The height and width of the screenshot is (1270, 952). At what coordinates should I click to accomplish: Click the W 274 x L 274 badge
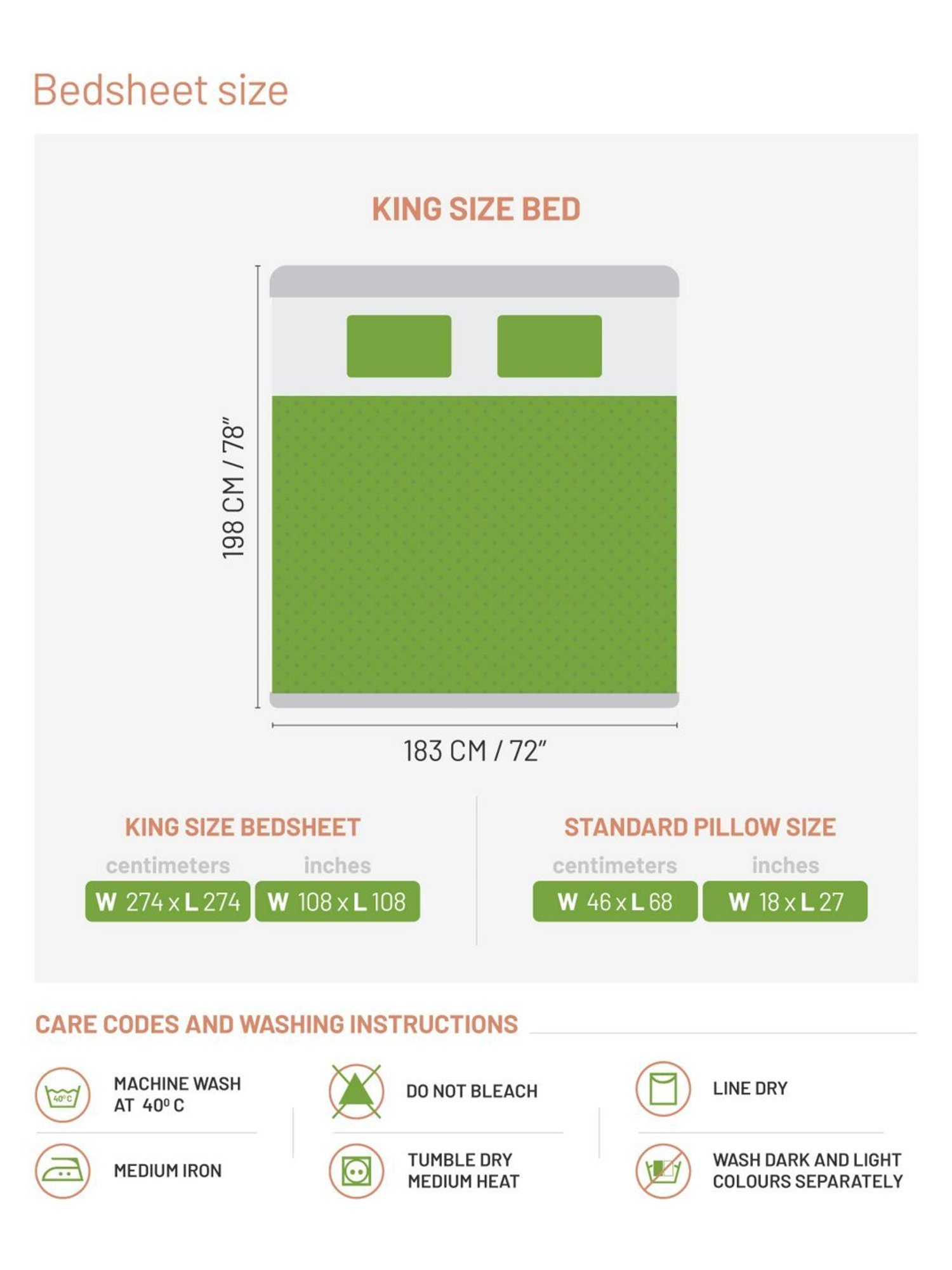tap(168, 901)
